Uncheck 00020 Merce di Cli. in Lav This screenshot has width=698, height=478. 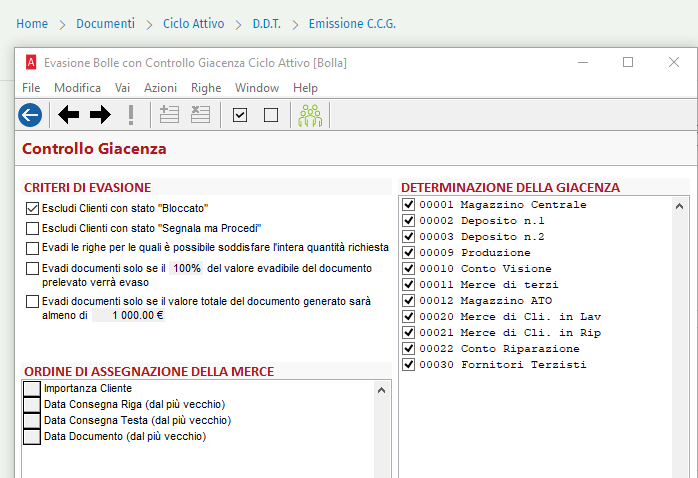(408, 316)
